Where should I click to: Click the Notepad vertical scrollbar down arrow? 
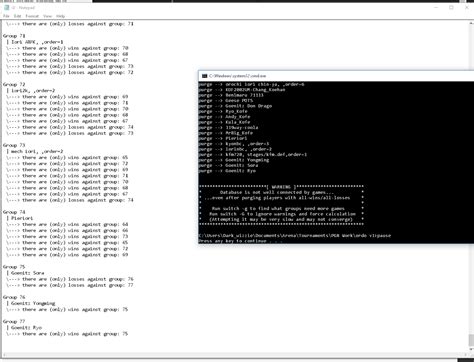(471, 349)
